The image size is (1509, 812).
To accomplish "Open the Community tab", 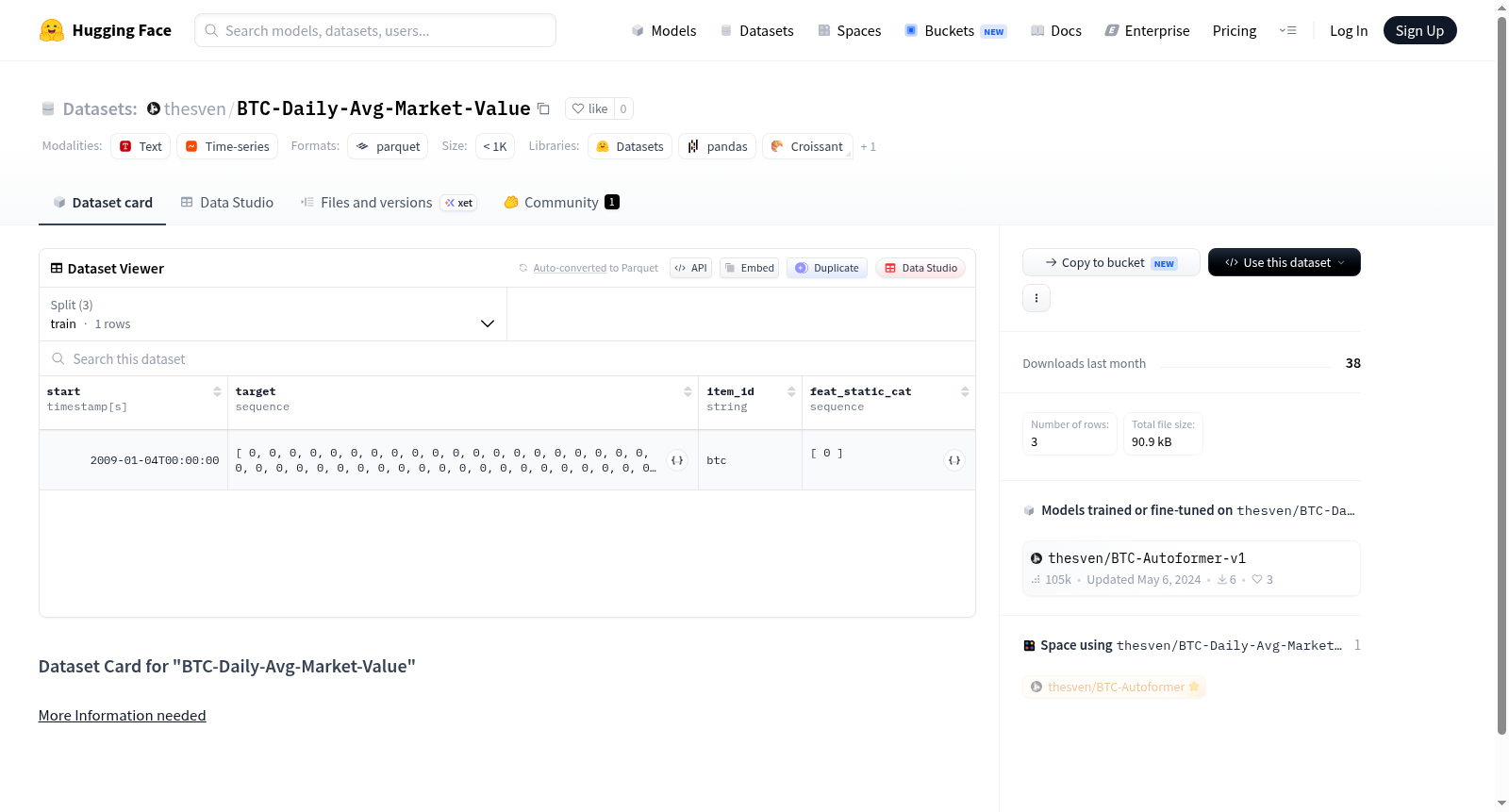I will tap(561, 202).
